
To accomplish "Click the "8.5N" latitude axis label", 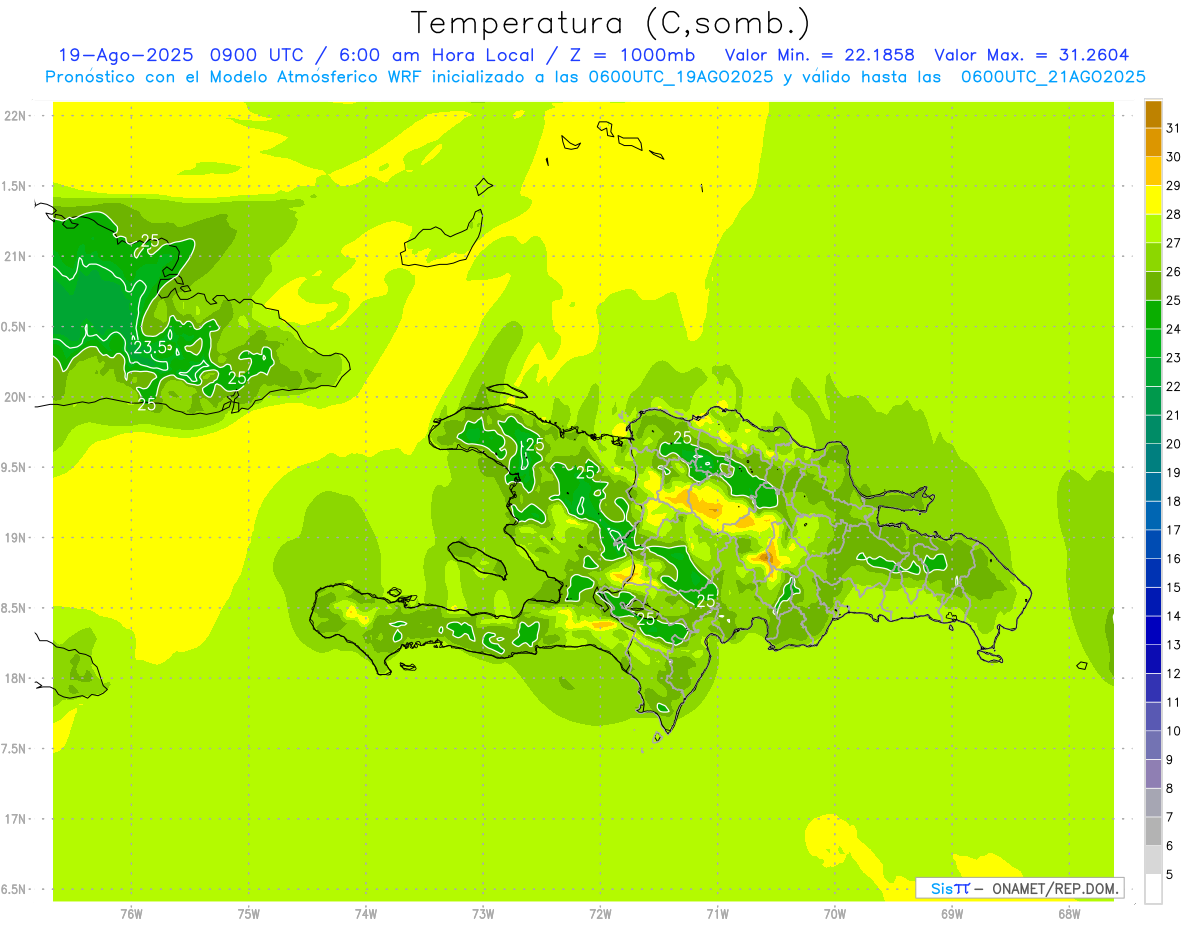I will pos(15,608).
